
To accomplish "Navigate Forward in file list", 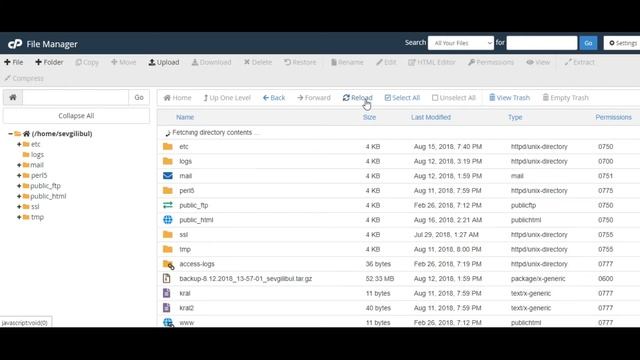I will (314, 98).
